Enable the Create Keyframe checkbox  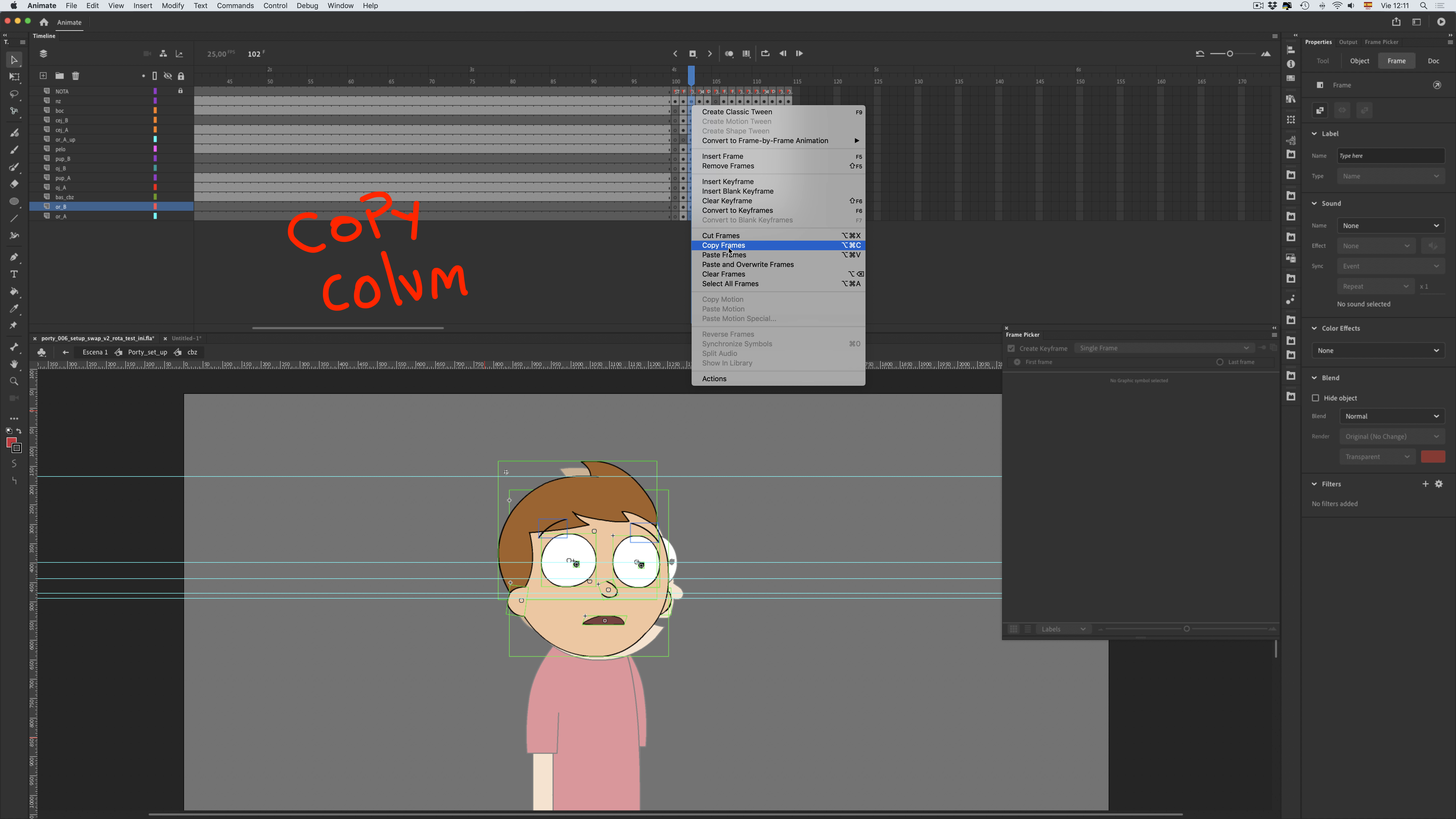point(1011,348)
